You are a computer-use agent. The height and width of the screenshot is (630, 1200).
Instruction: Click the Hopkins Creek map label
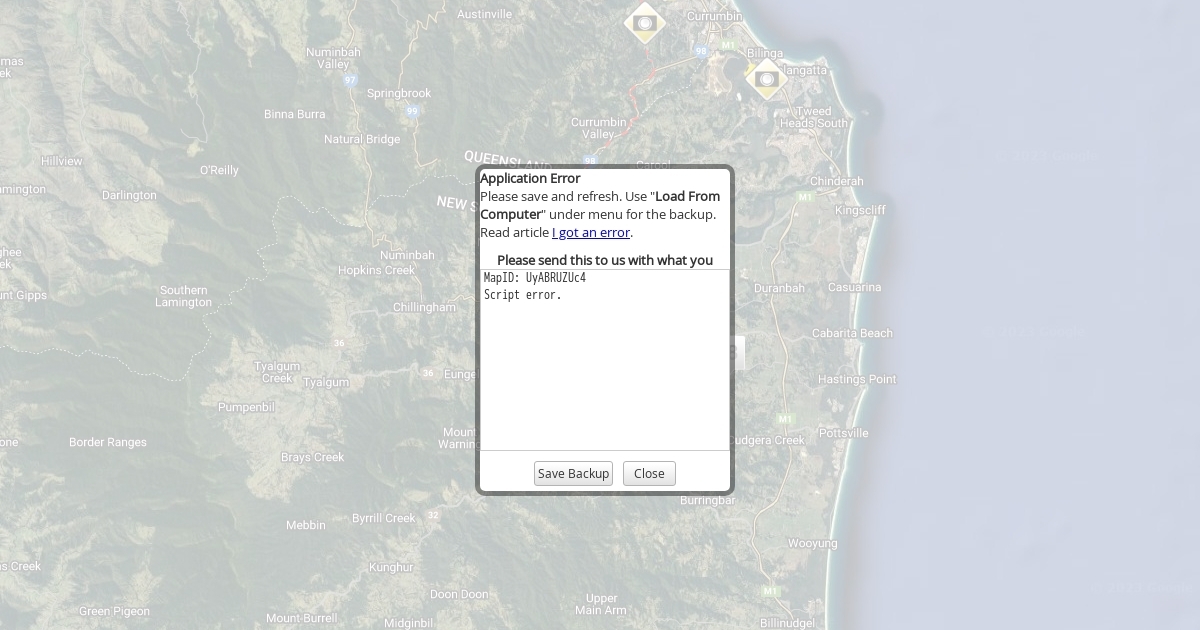pyautogui.click(x=376, y=270)
